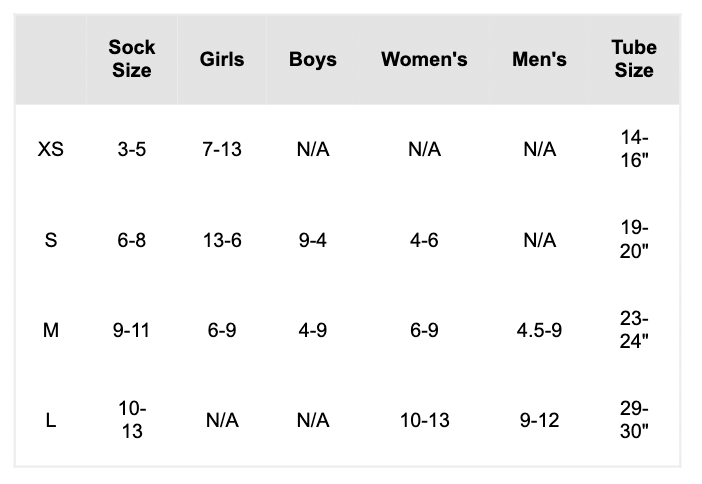
Task: Select the XS row label
Action: [x=51, y=150]
